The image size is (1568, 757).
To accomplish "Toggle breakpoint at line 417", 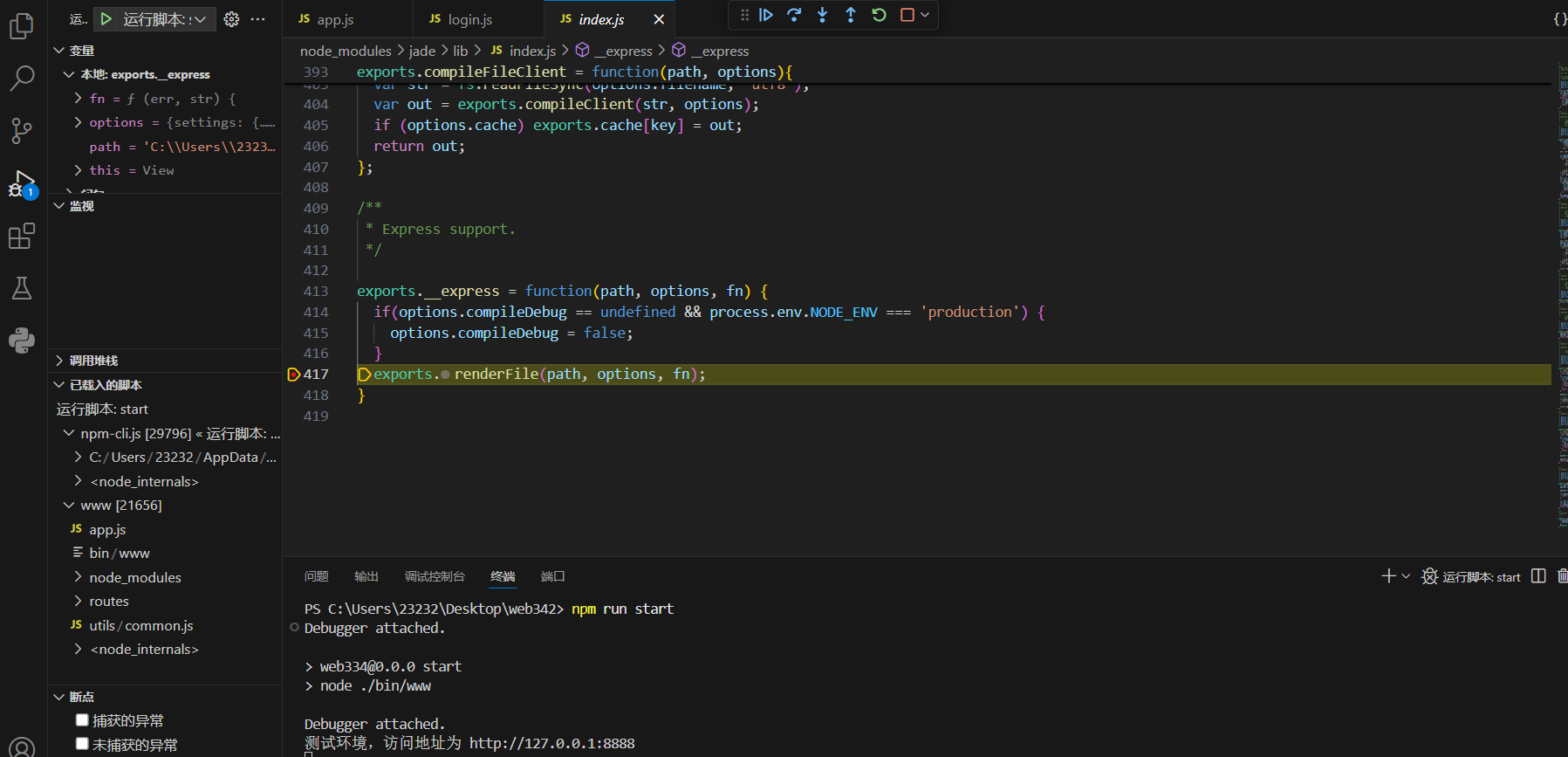I will (294, 375).
